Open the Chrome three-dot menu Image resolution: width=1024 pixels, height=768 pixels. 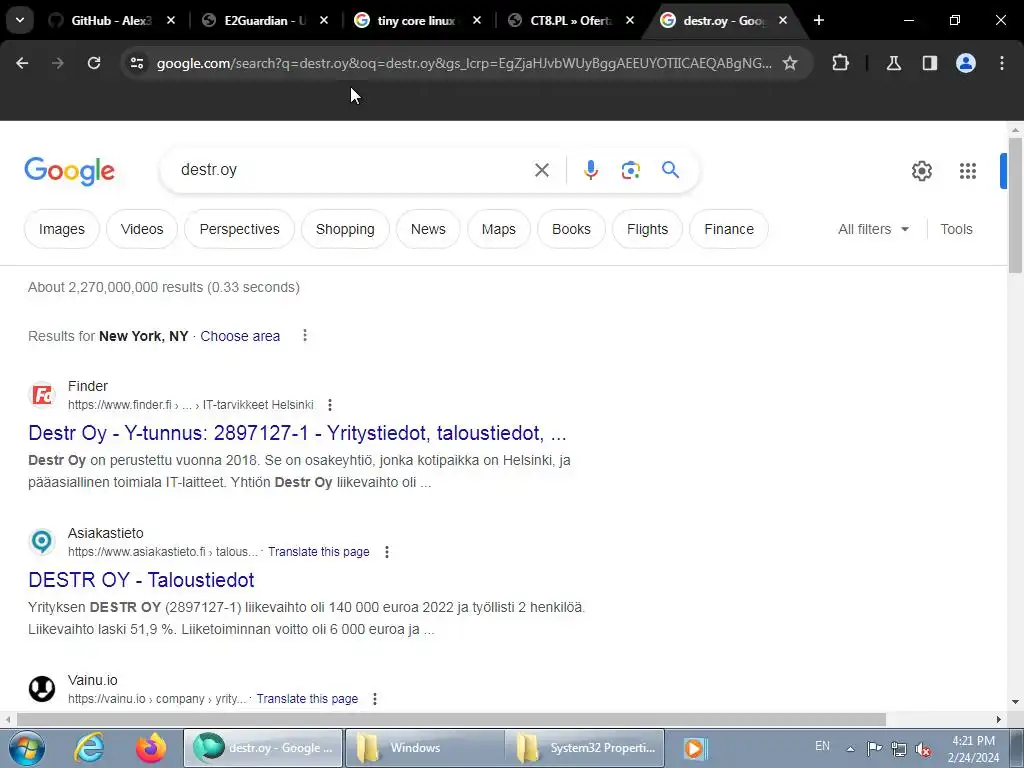(x=1002, y=63)
